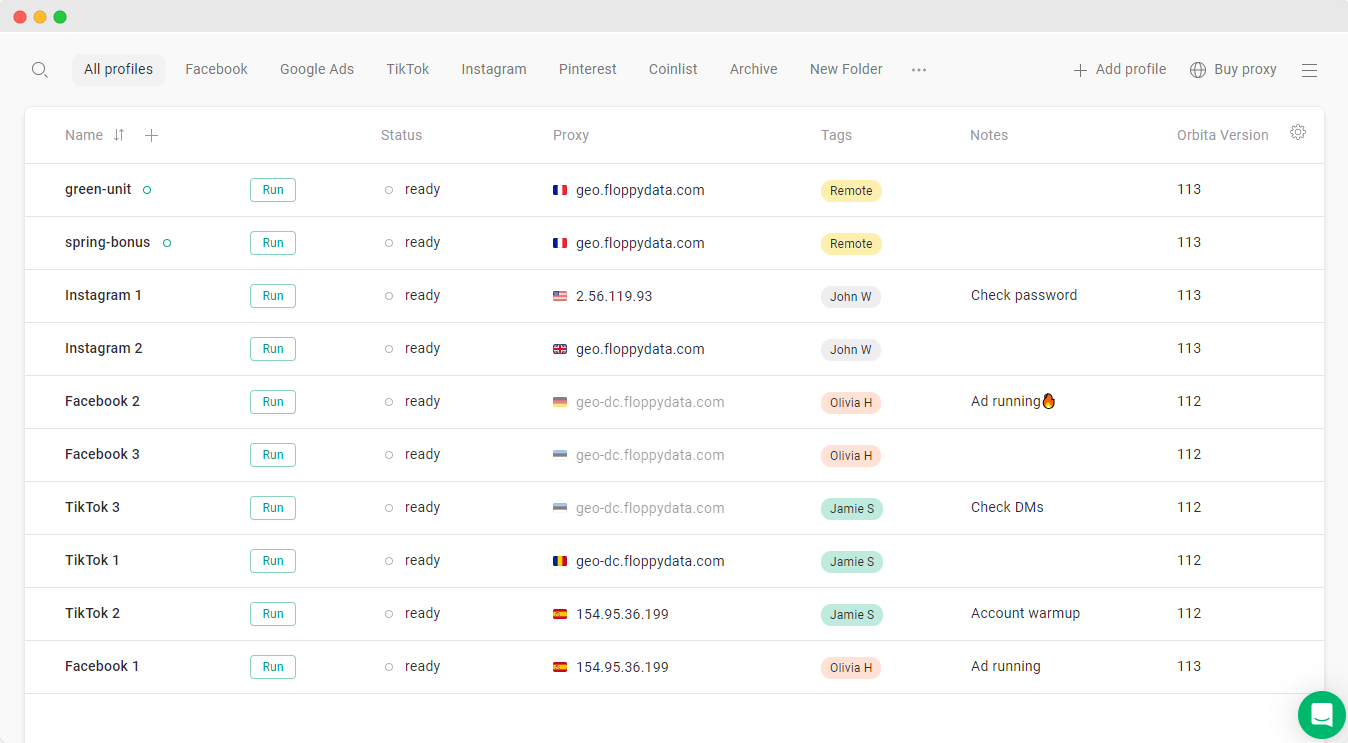Click the US flag next to 2.56.119.93
This screenshot has height=743, width=1348.
560,296
